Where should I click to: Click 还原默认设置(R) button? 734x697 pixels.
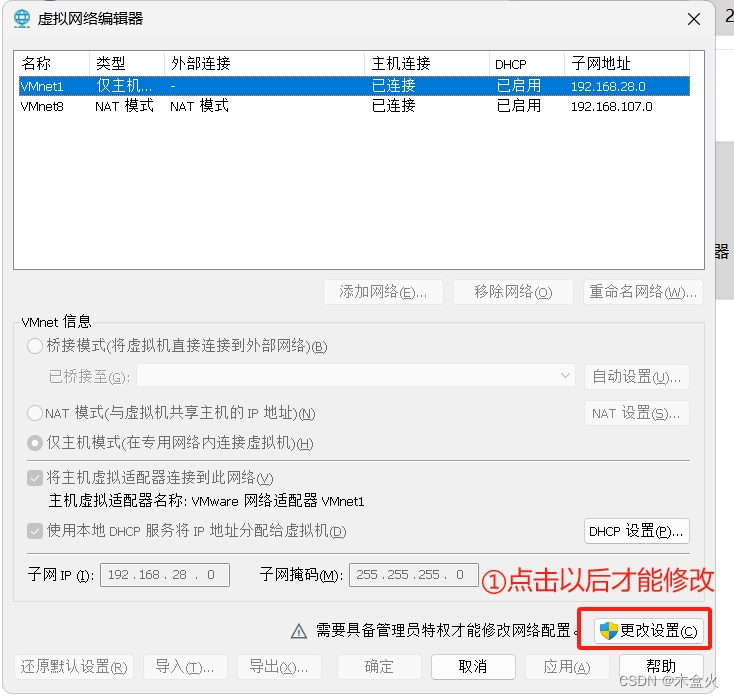pos(74,667)
